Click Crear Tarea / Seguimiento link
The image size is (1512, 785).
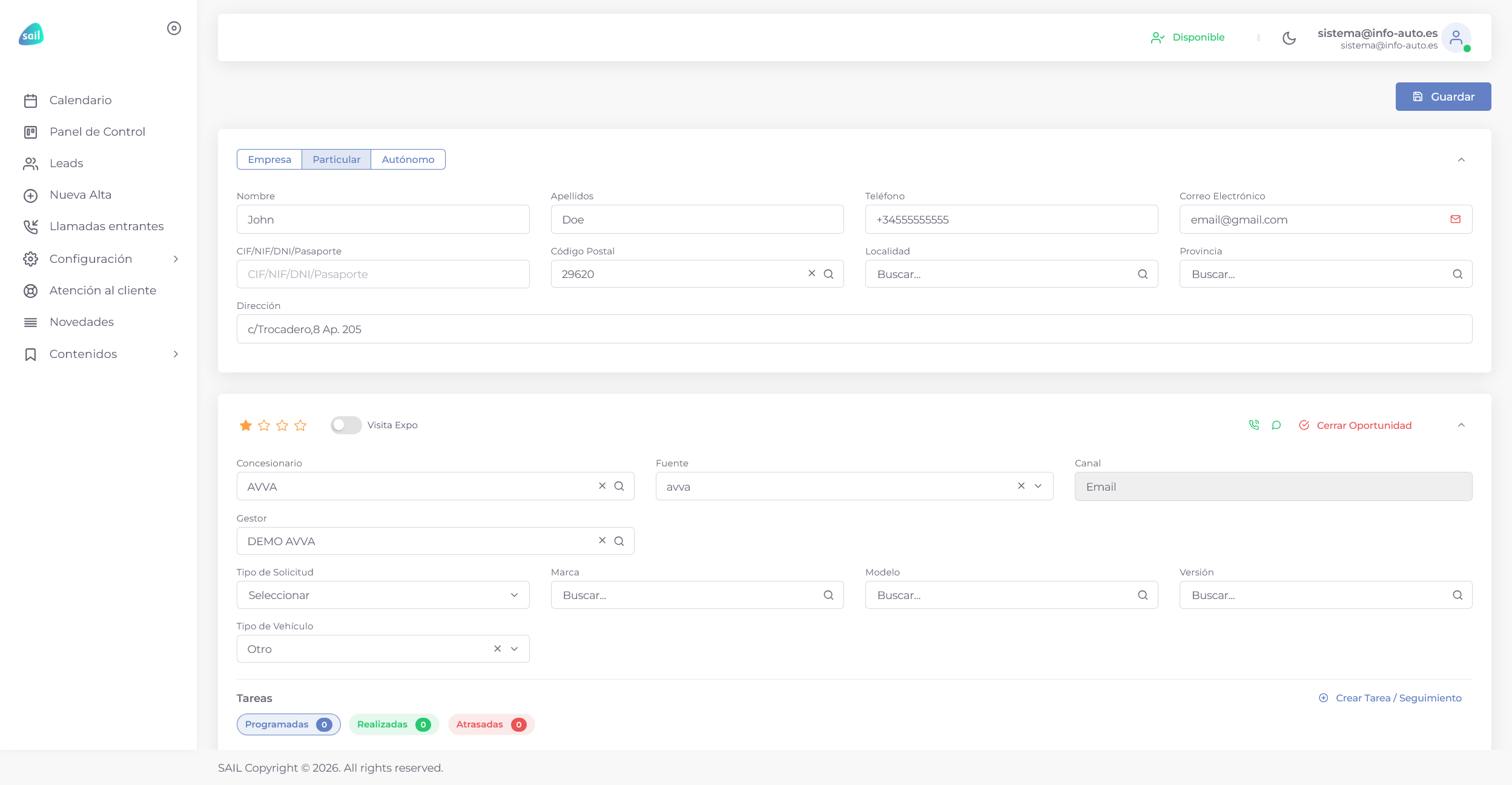pyautogui.click(x=1390, y=698)
